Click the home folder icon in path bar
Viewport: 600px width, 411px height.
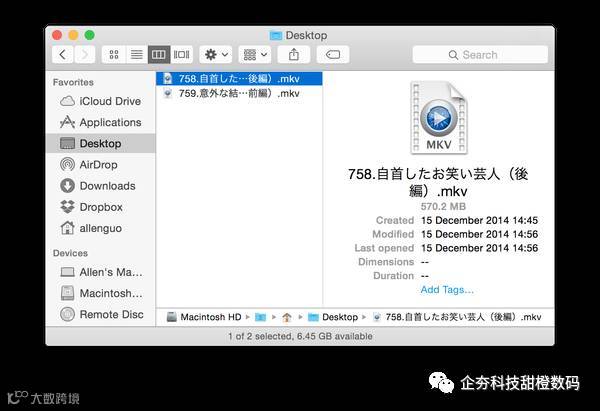(x=287, y=317)
